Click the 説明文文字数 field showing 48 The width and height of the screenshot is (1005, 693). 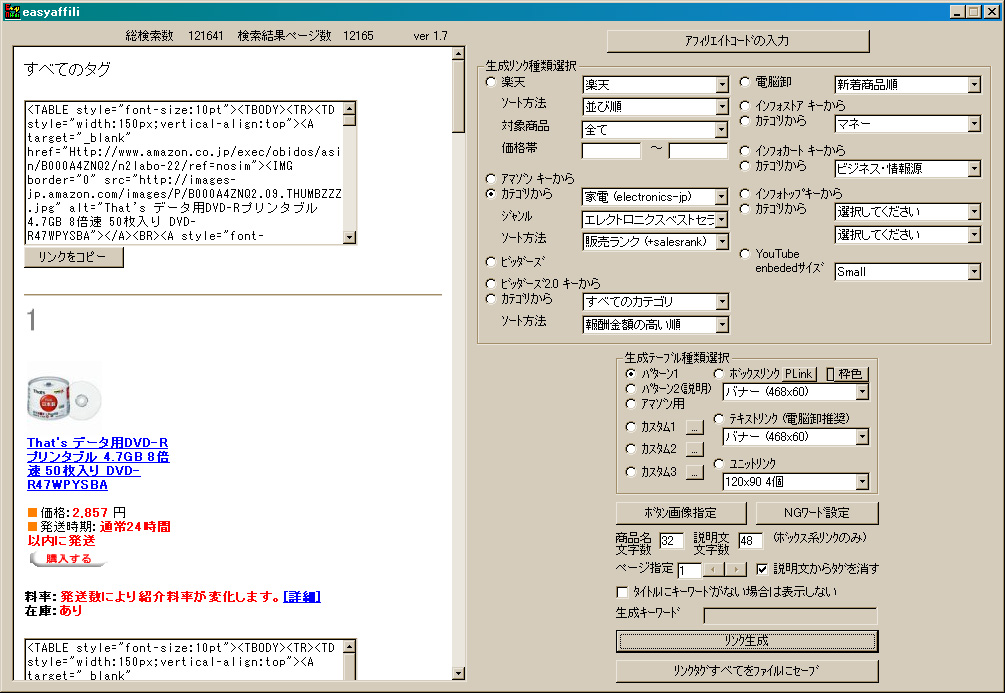(x=751, y=541)
